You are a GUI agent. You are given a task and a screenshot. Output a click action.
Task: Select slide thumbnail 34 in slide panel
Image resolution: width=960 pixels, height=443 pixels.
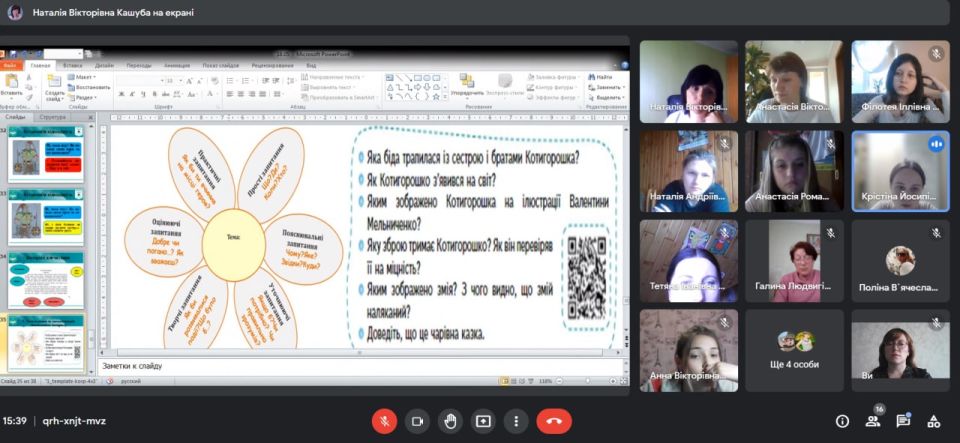click(x=46, y=281)
